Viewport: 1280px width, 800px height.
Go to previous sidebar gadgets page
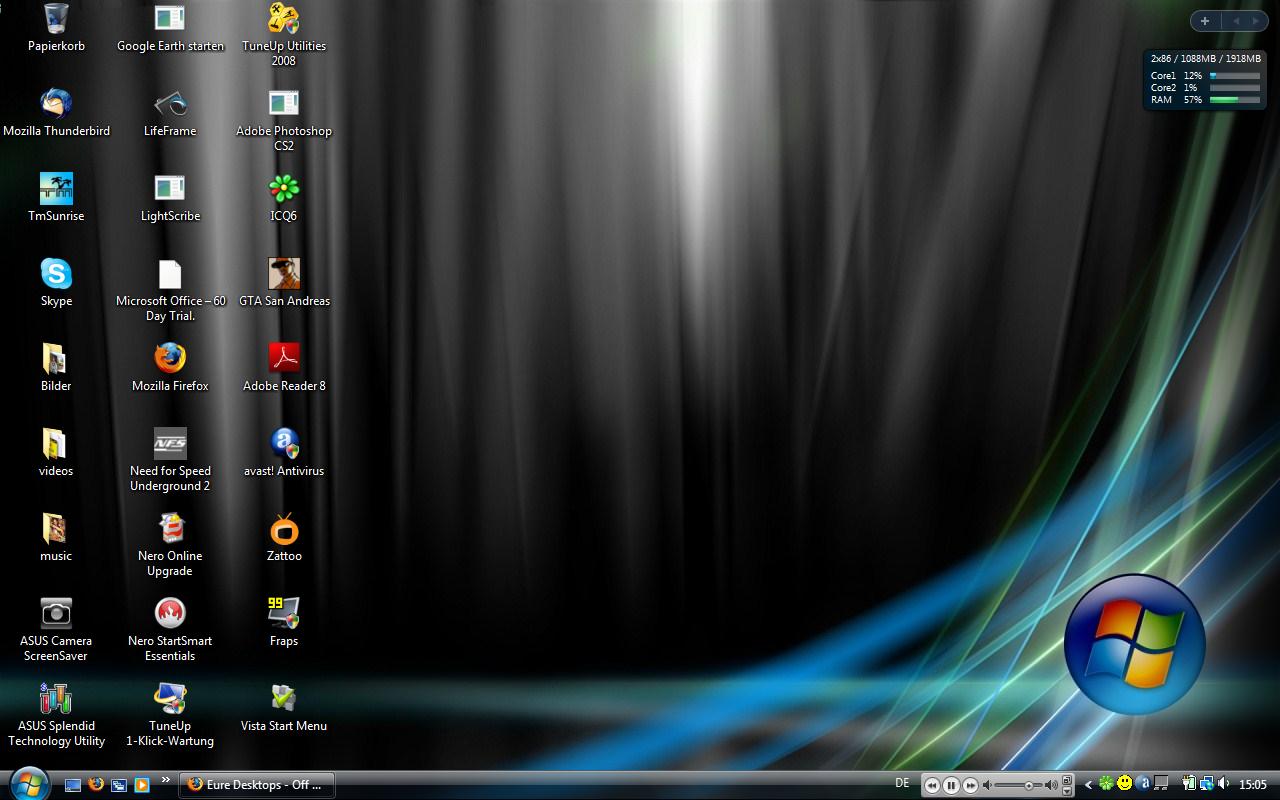point(1236,21)
